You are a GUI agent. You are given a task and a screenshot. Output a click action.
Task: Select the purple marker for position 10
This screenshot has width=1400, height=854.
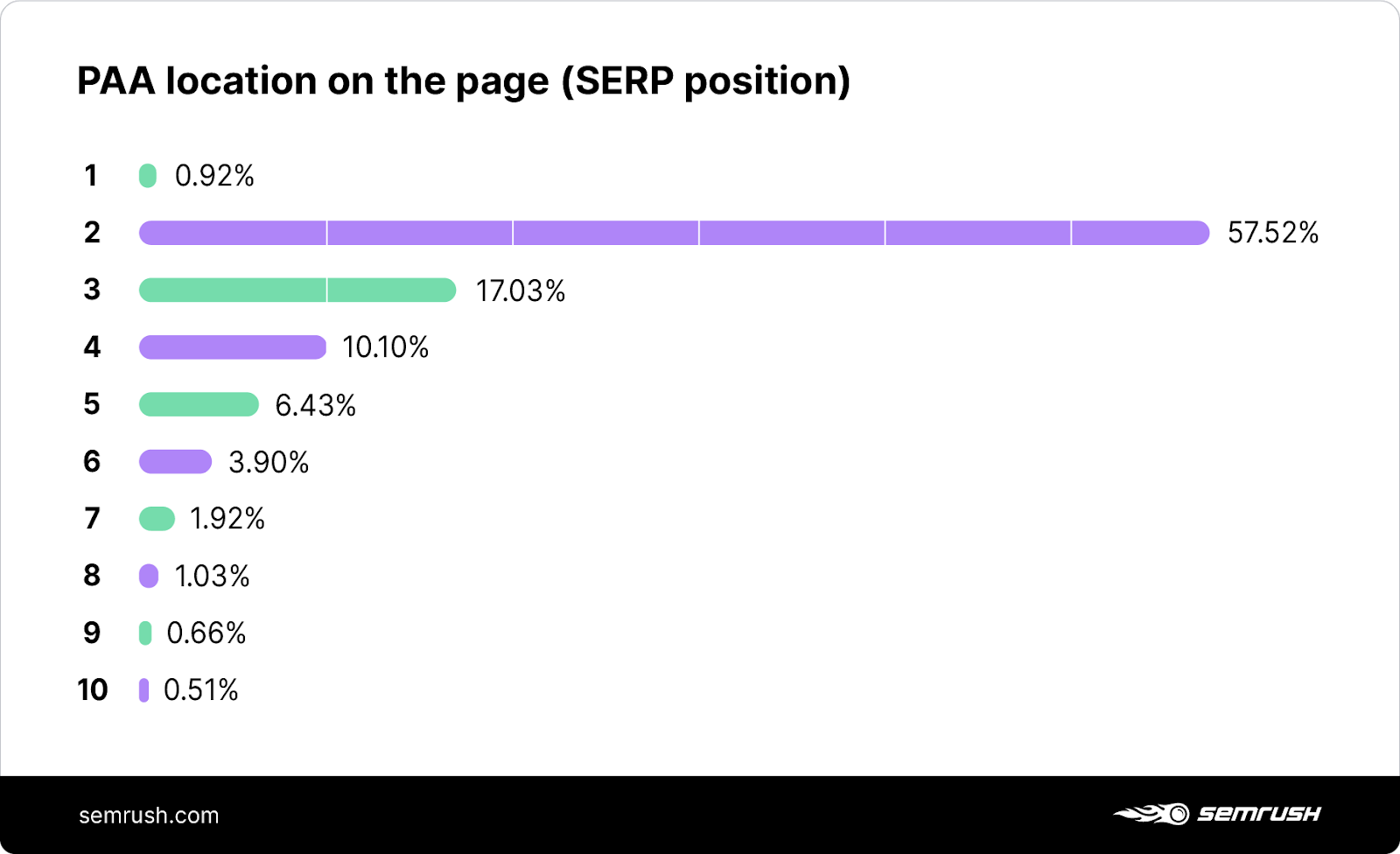click(143, 690)
